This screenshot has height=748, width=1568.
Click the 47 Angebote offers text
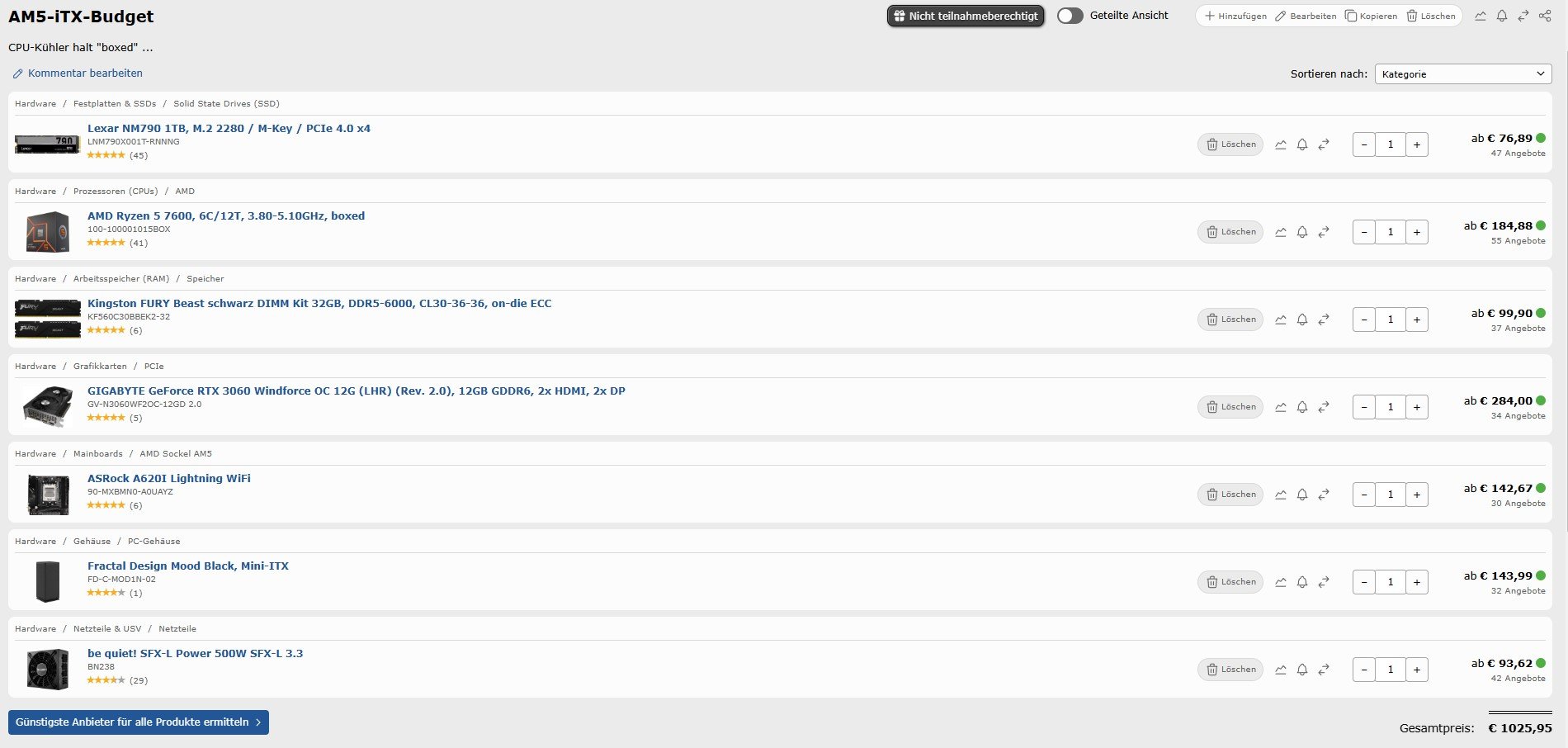(x=1518, y=154)
